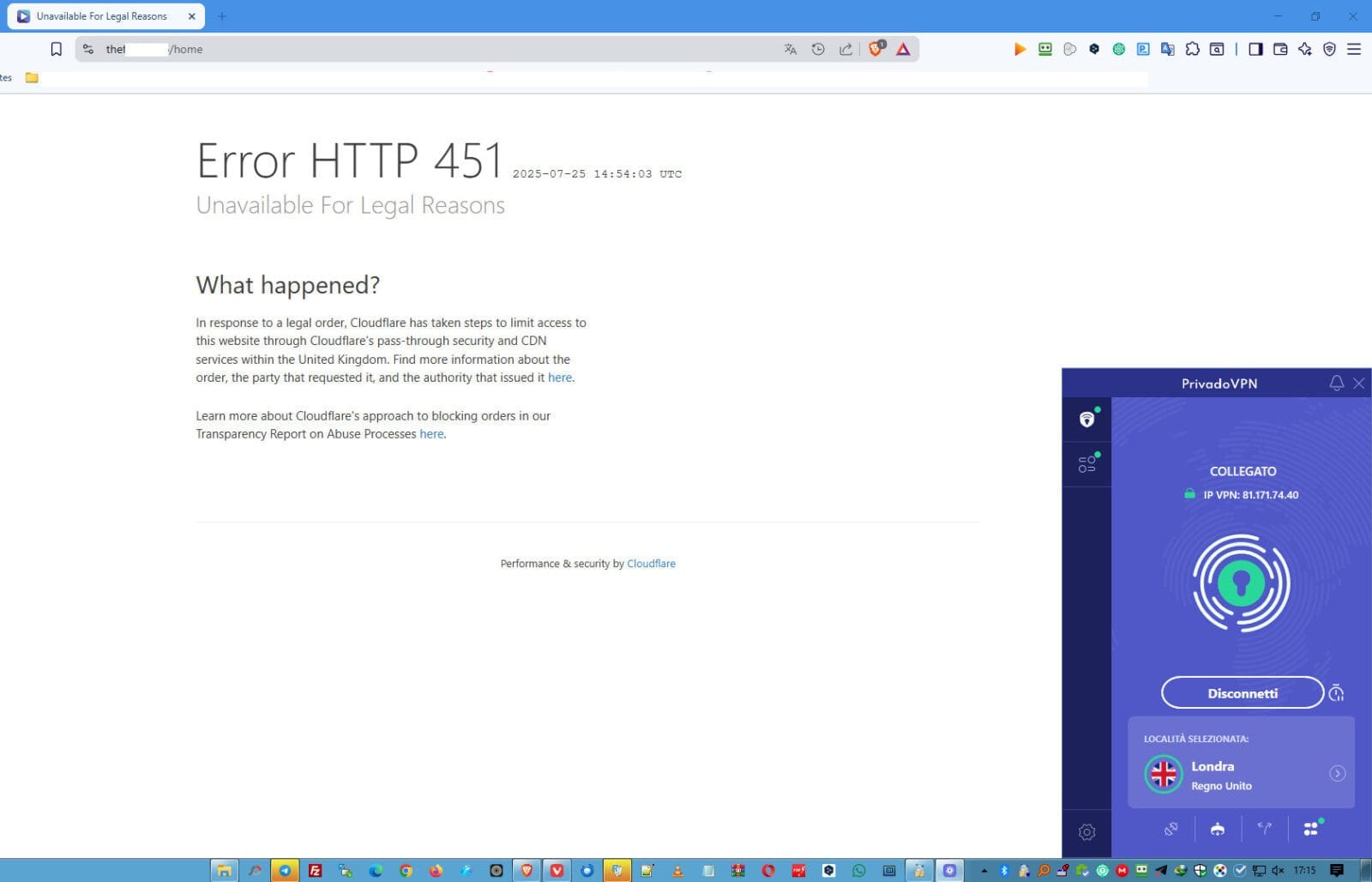Open VLC cone in the taskbar
The height and width of the screenshot is (882, 1372).
pos(677,870)
